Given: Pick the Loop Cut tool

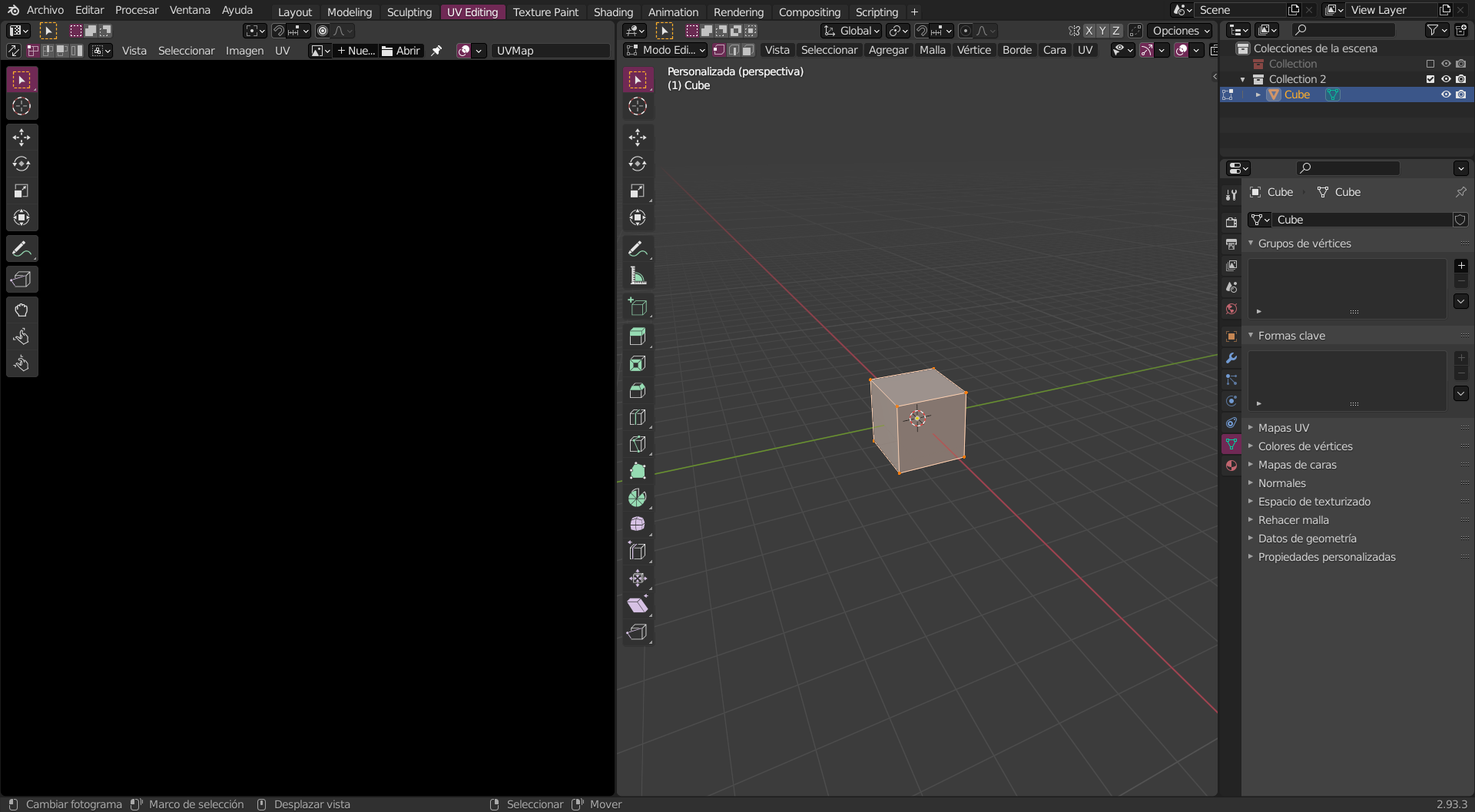Looking at the screenshot, I should (x=638, y=417).
